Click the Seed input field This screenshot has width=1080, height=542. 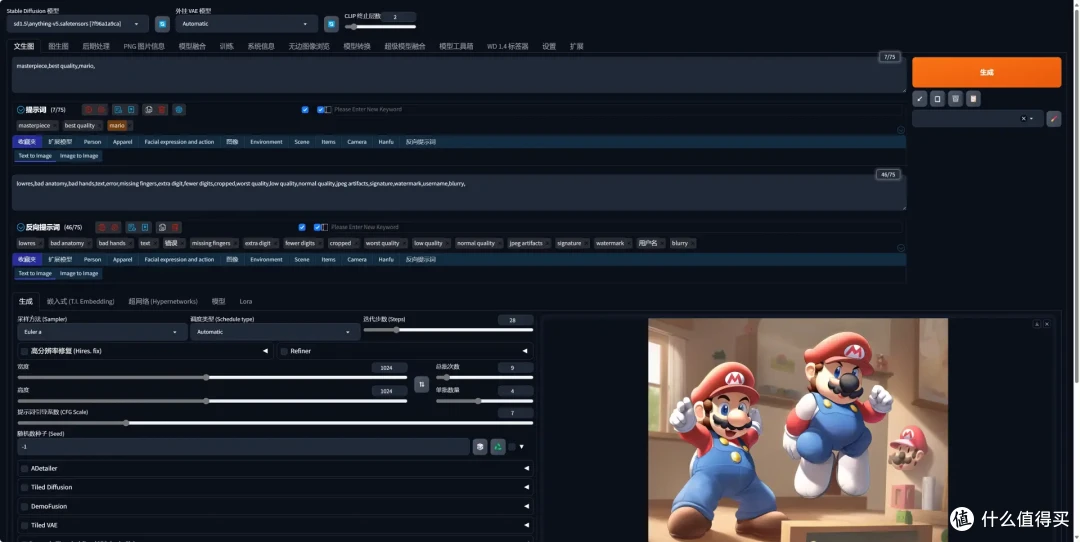[x=240, y=446]
